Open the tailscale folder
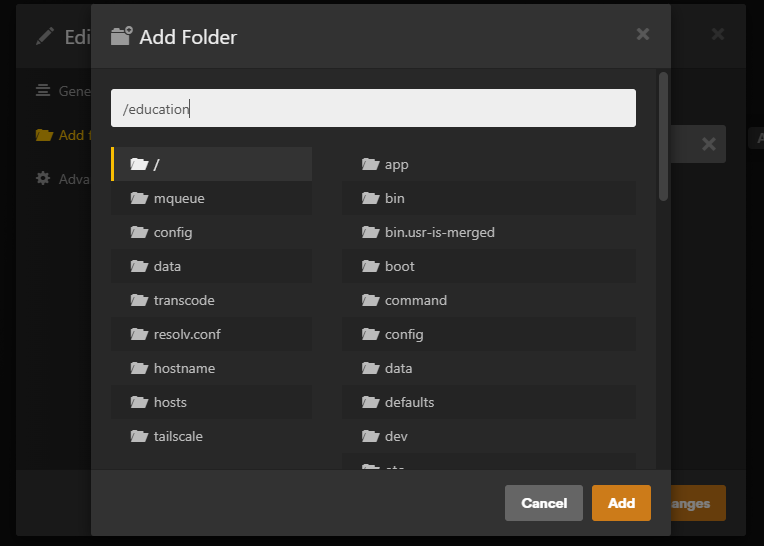This screenshot has height=546, width=764. (x=211, y=436)
